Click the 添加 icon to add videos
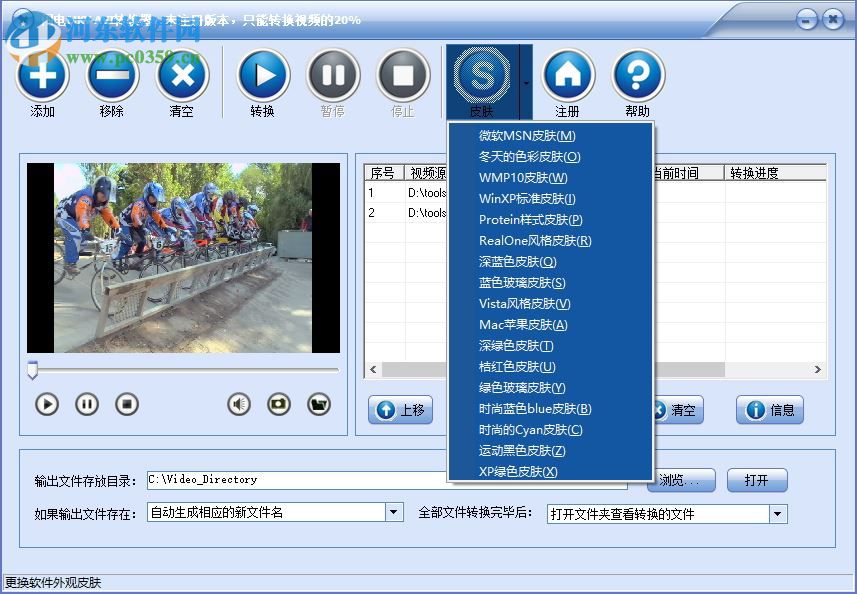Image resolution: width=857 pixels, height=594 pixels. click(41, 75)
